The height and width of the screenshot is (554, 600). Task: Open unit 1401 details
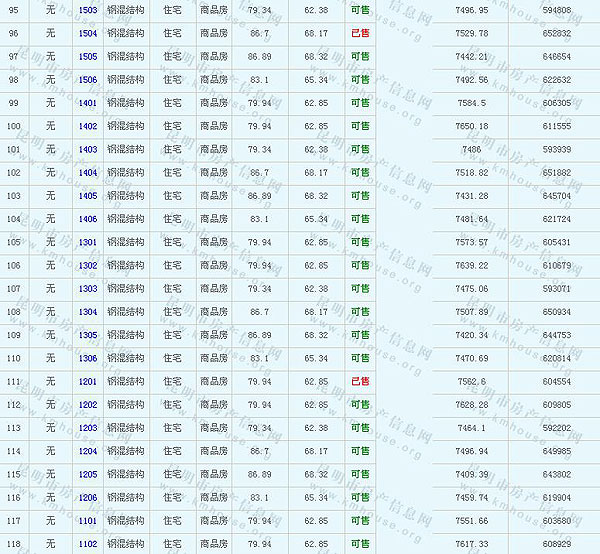point(88,103)
